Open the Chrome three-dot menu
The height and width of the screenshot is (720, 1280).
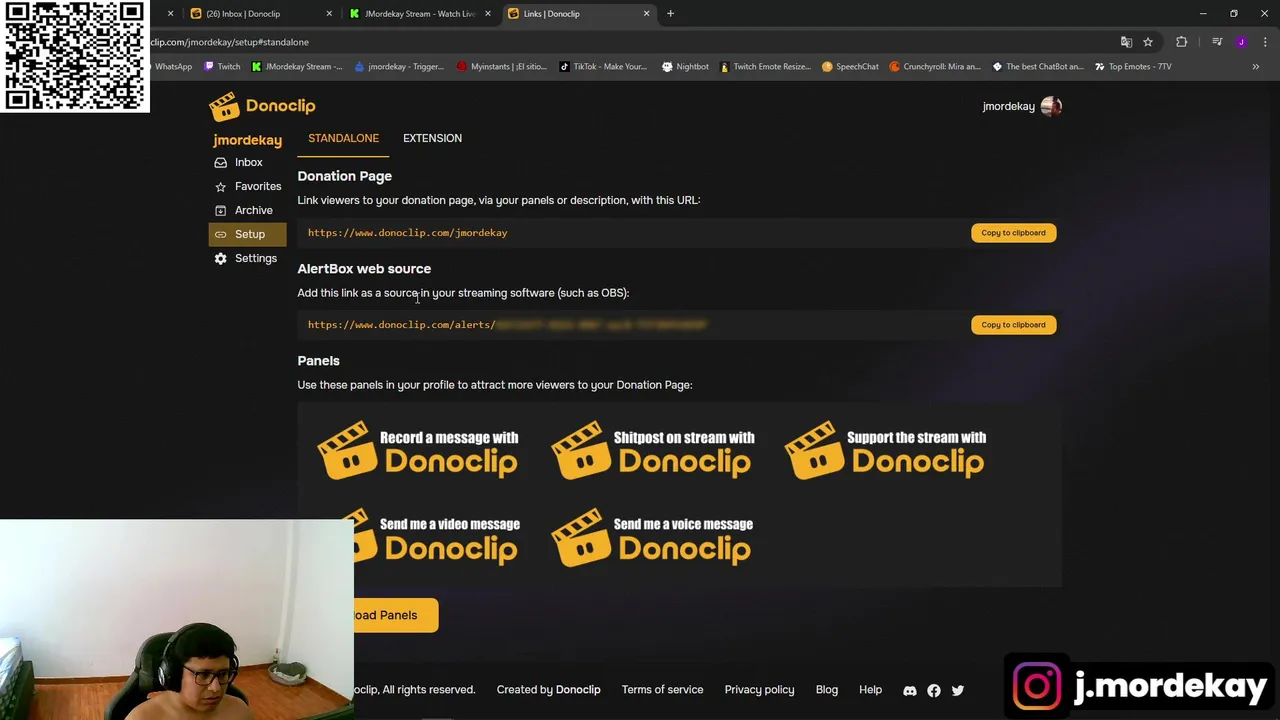pyautogui.click(x=1265, y=42)
